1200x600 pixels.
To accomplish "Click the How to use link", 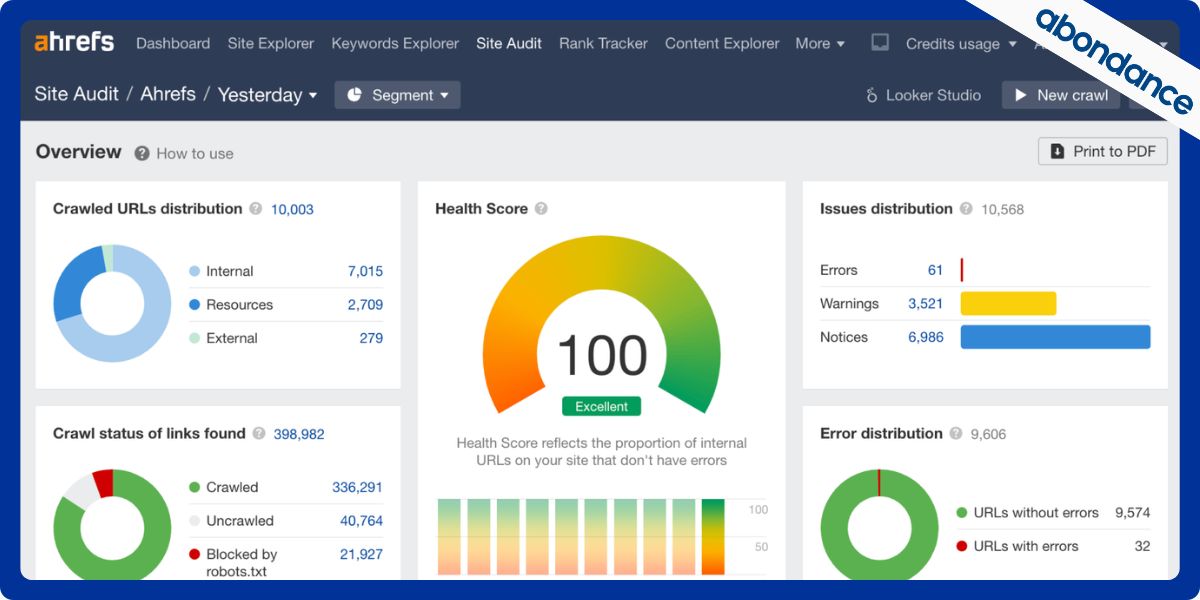I will 195,153.
